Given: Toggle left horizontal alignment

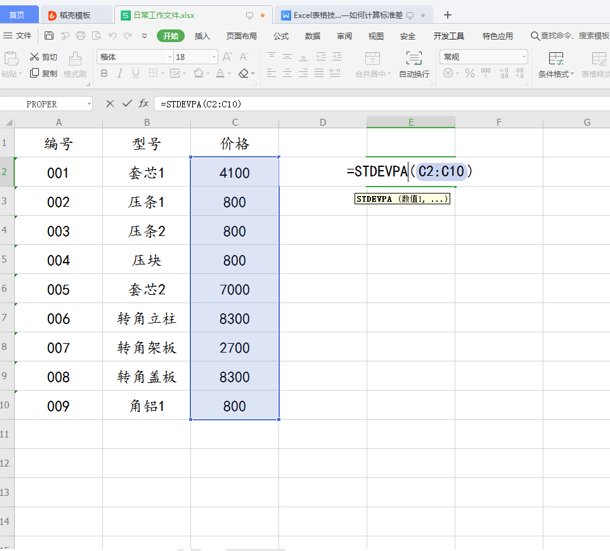Looking at the screenshot, I should coord(271,73).
